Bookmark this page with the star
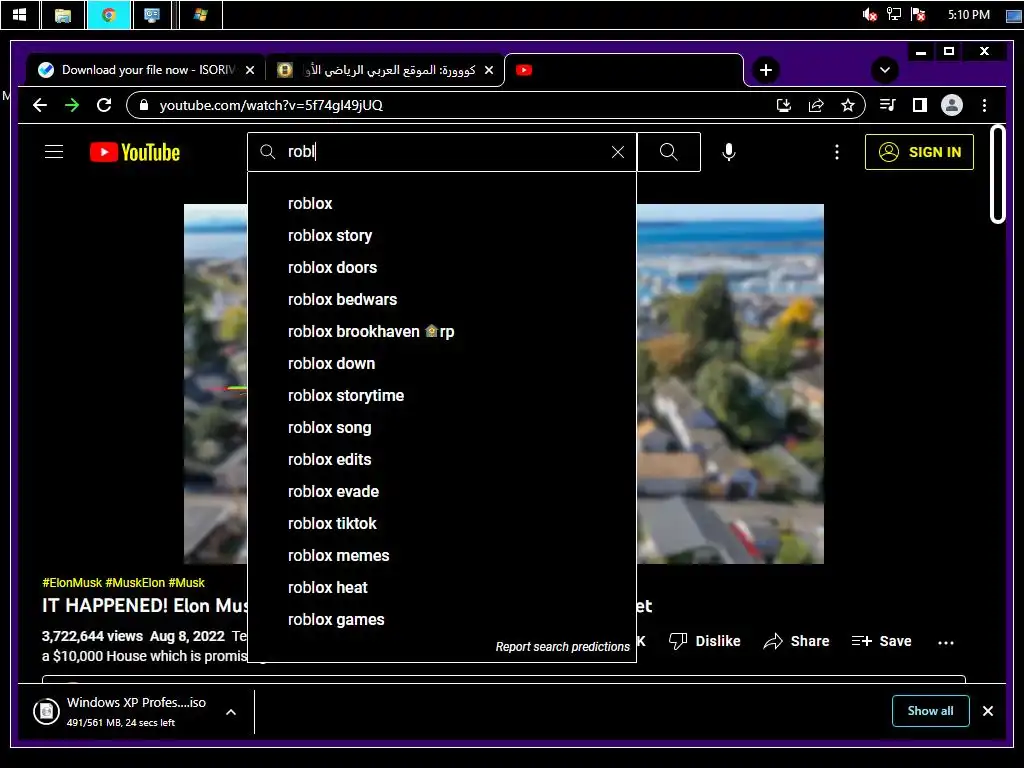 click(848, 105)
